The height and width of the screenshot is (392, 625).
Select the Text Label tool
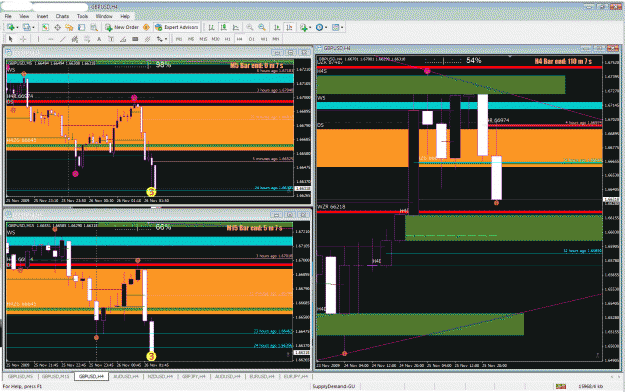[111, 39]
